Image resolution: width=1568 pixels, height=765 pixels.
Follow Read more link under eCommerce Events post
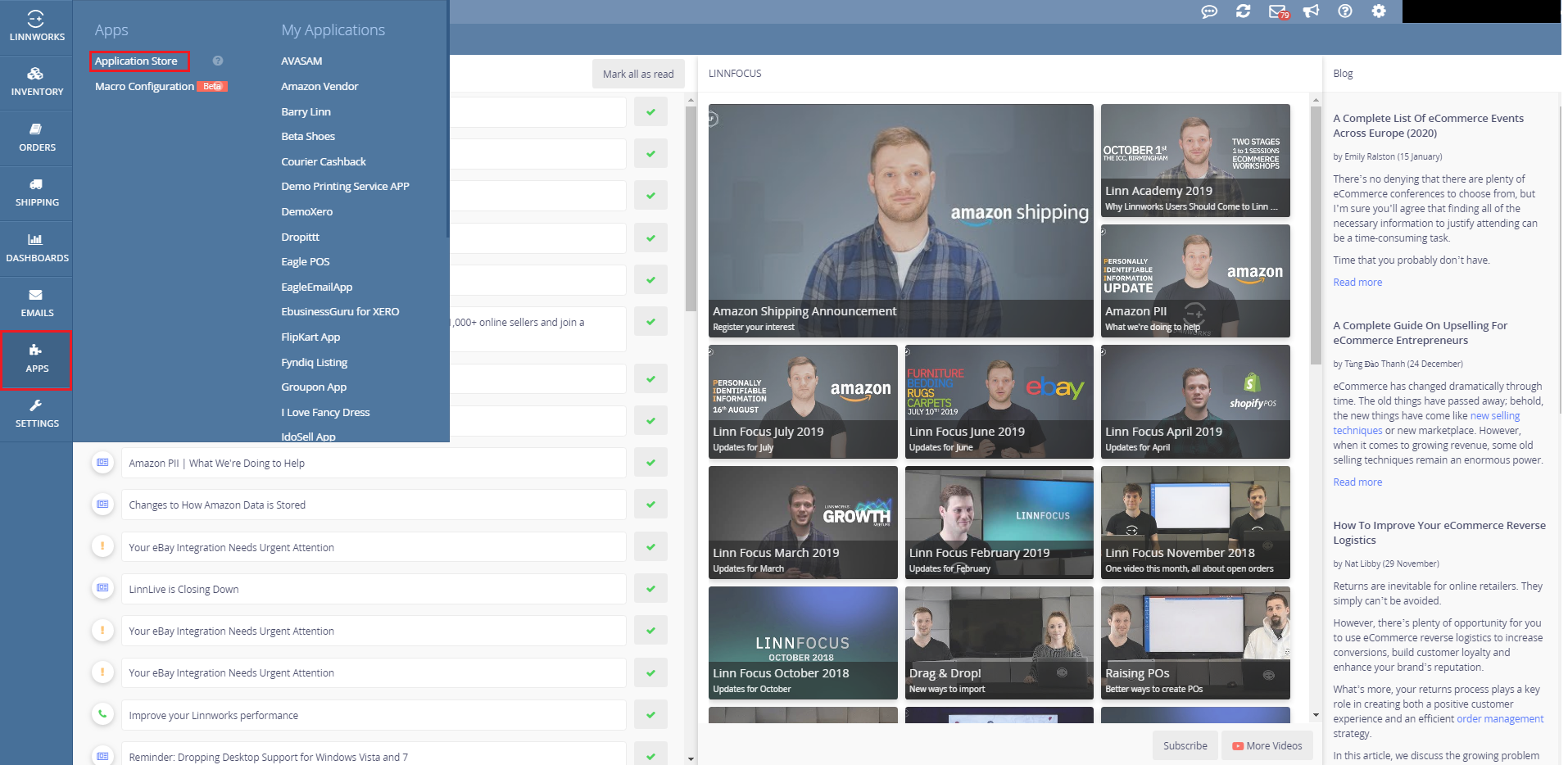tap(1357, 282)
